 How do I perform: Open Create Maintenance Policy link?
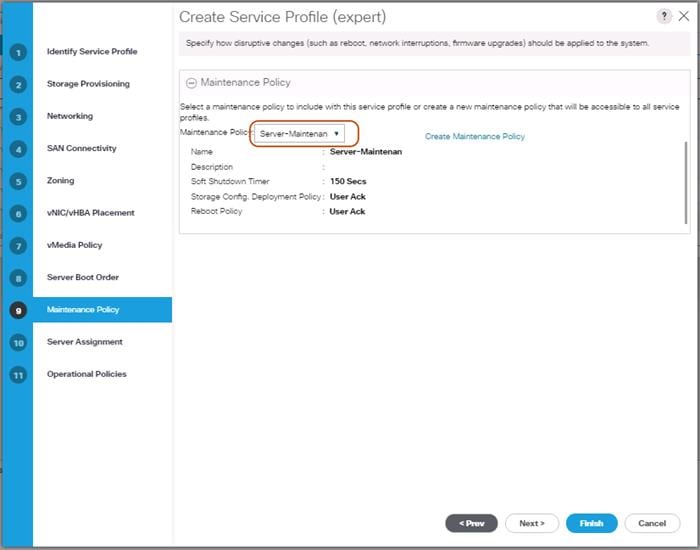coord(474,137)
